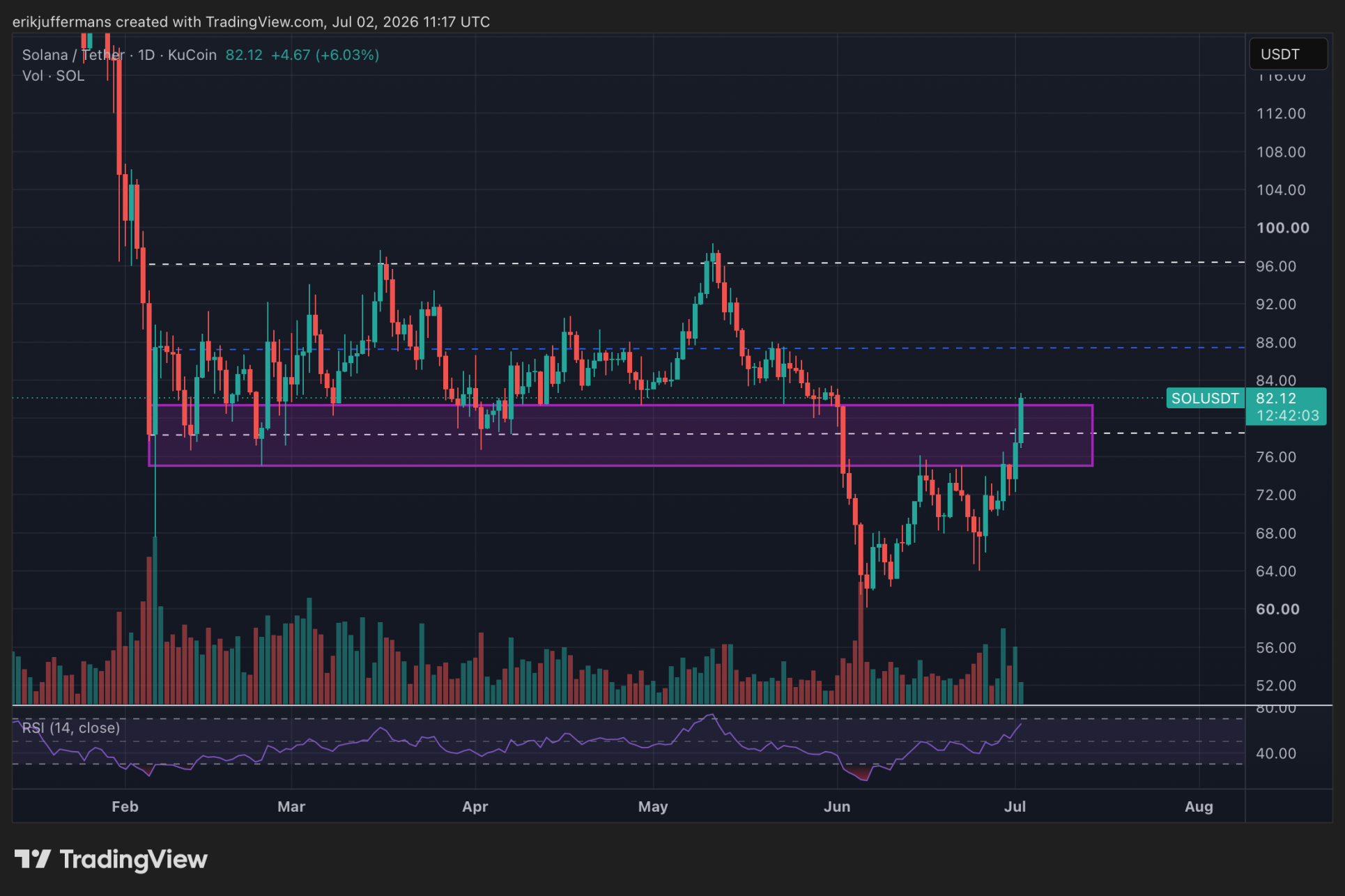This screenshot has height=896, width=1345.
Task: Click the May label on time axis
Action: pos(653,807)
